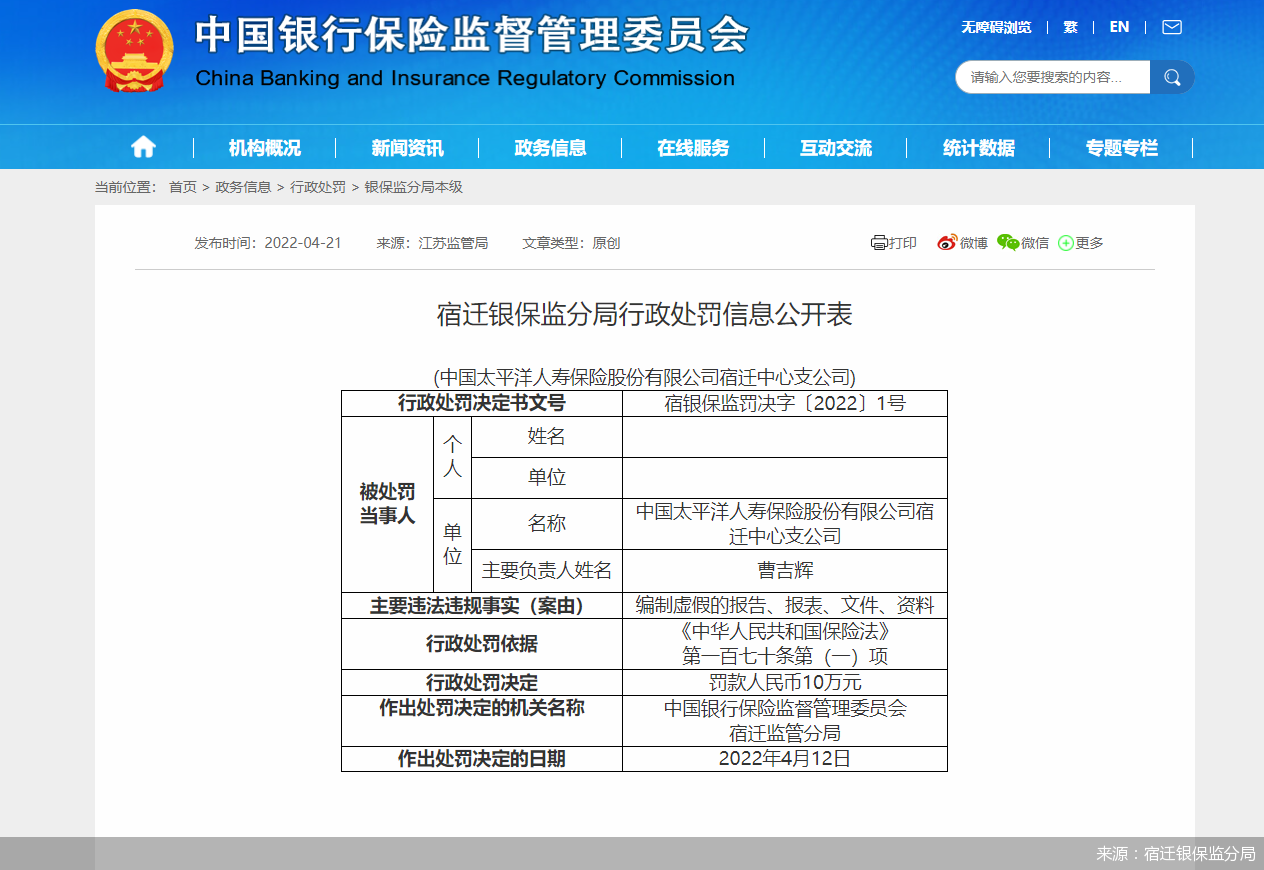Viewport: 1264px width, 870px height.
Task: Select the 统计数据 menu item
Action: click(x=978, y=147)
